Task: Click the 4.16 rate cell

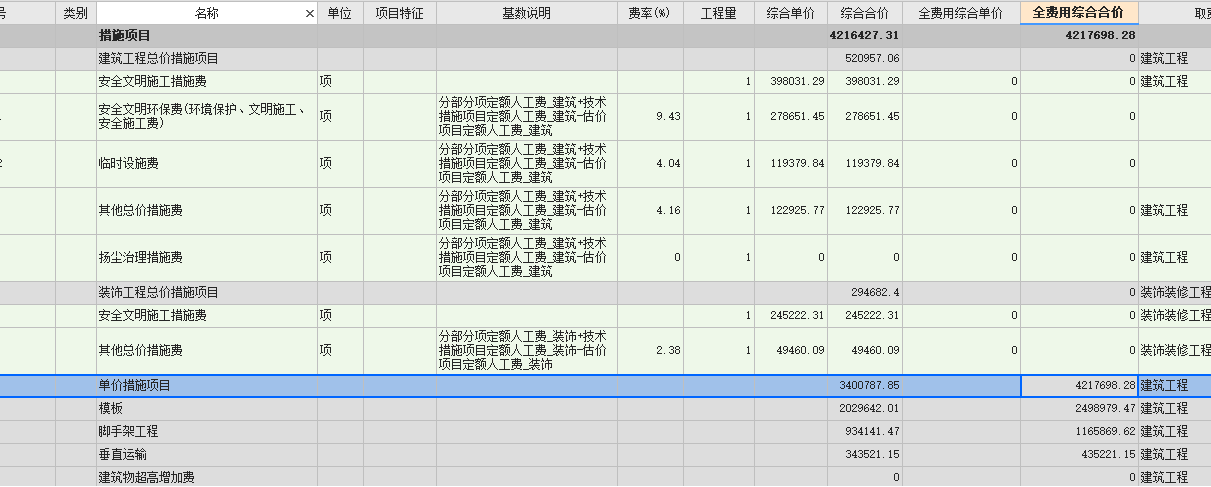Action: click(x=649, y=211)
